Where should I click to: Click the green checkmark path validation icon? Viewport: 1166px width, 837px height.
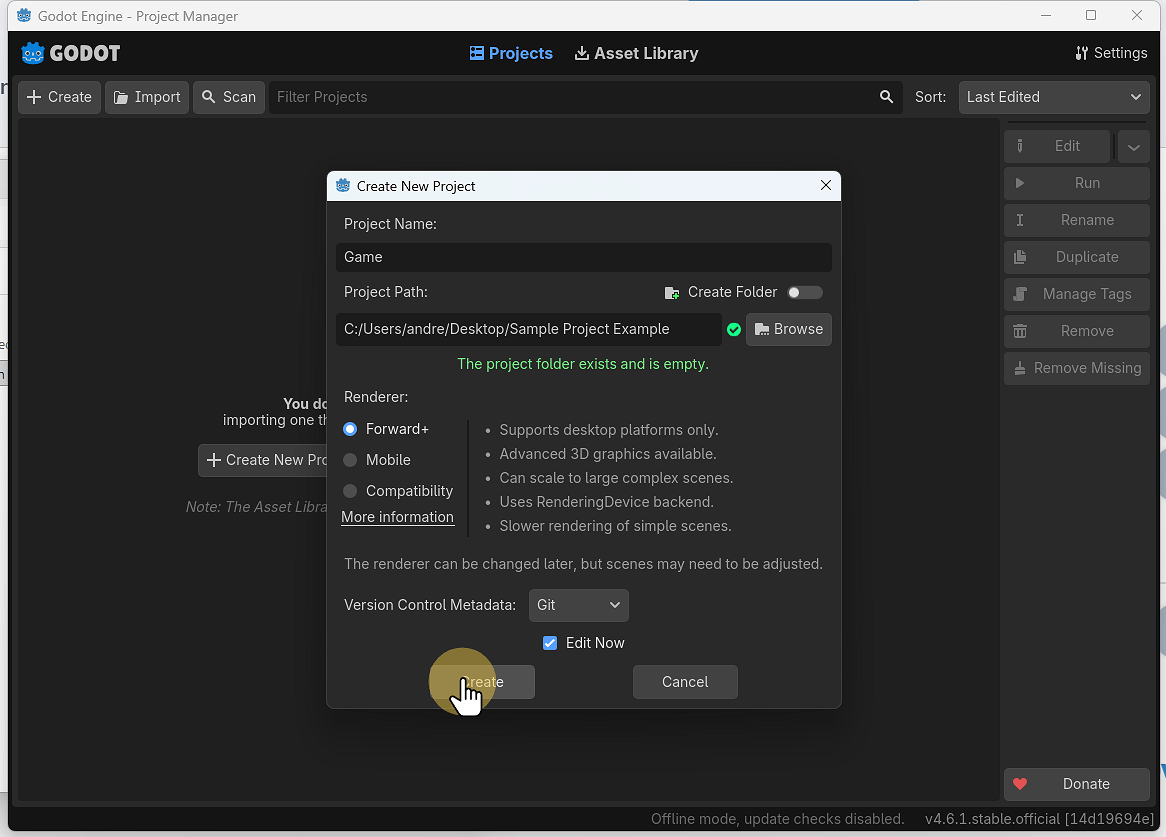[734, 329]
